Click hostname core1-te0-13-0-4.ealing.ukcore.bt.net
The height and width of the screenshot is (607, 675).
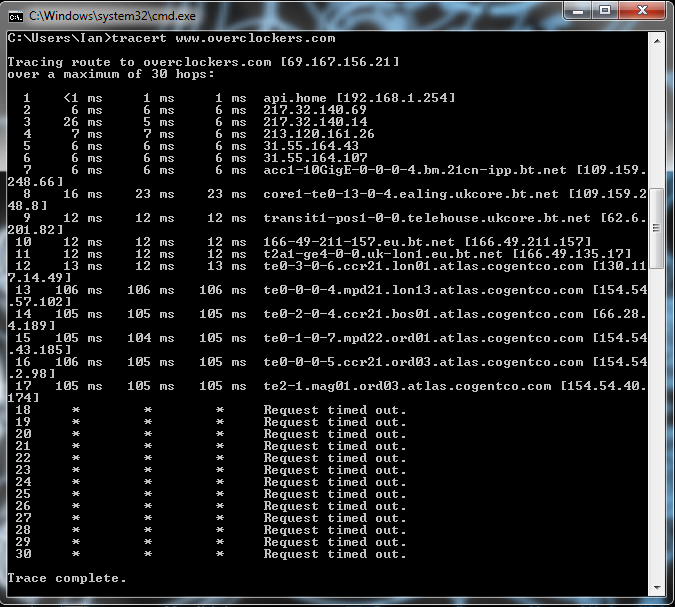411,194
